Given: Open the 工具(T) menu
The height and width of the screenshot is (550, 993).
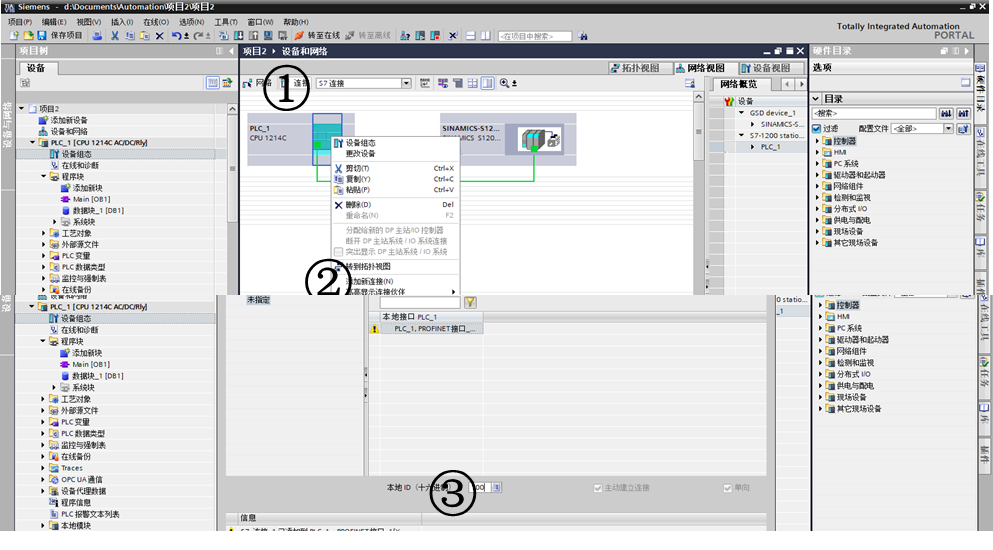Looking at the screenshot, I should click(x=225, y=22).
